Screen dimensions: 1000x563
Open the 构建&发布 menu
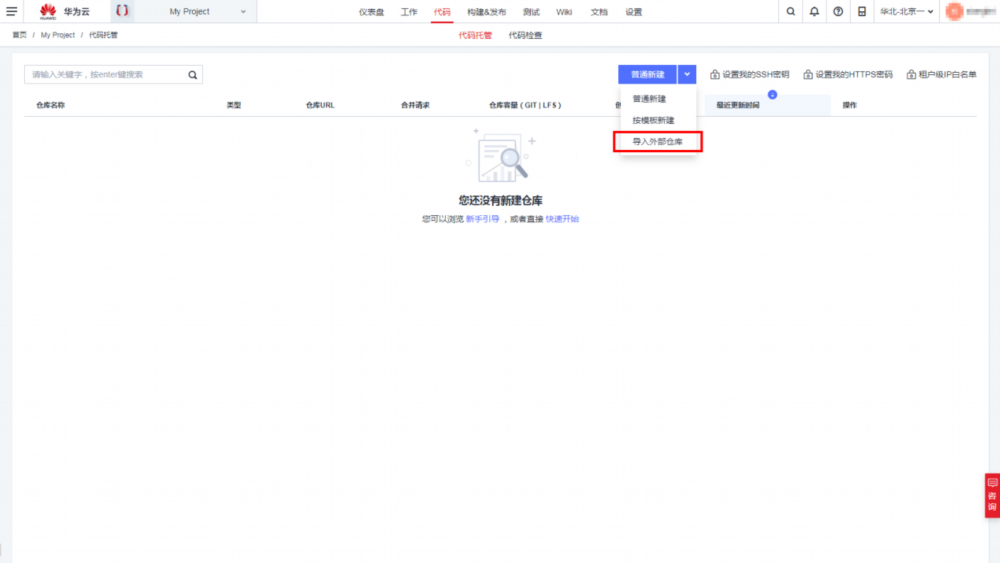[487, 12]
